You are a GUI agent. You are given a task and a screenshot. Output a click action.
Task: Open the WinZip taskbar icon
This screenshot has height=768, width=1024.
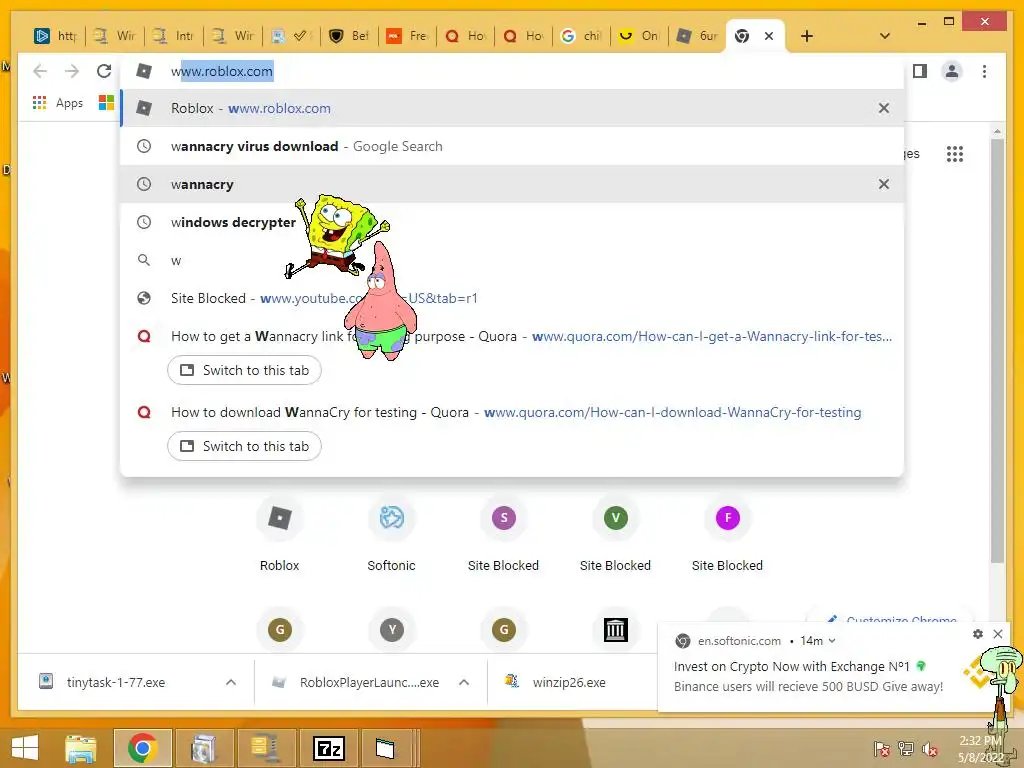click(x=264, y=748)
